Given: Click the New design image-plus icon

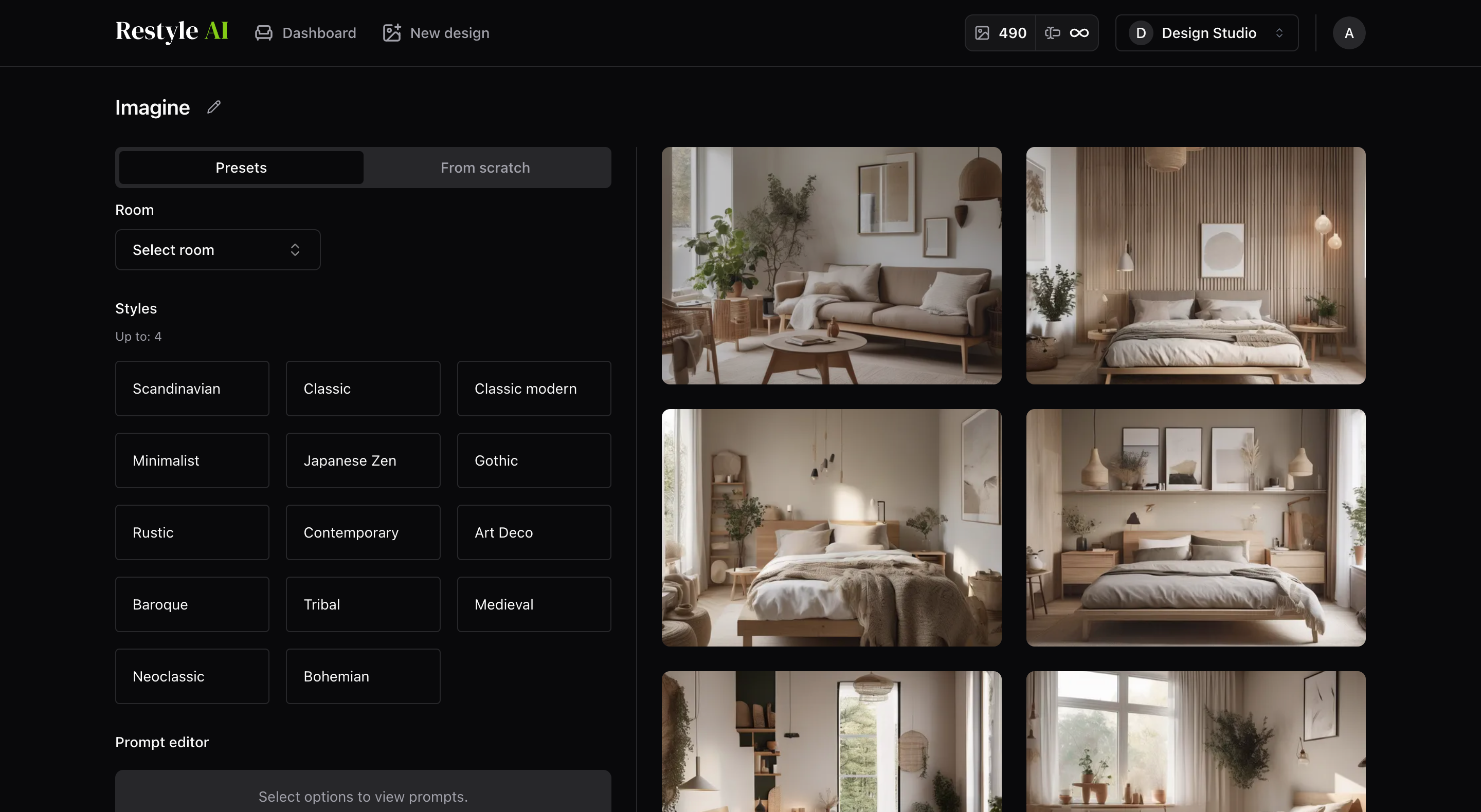Looking at the screenshot, I should (391, 33).
